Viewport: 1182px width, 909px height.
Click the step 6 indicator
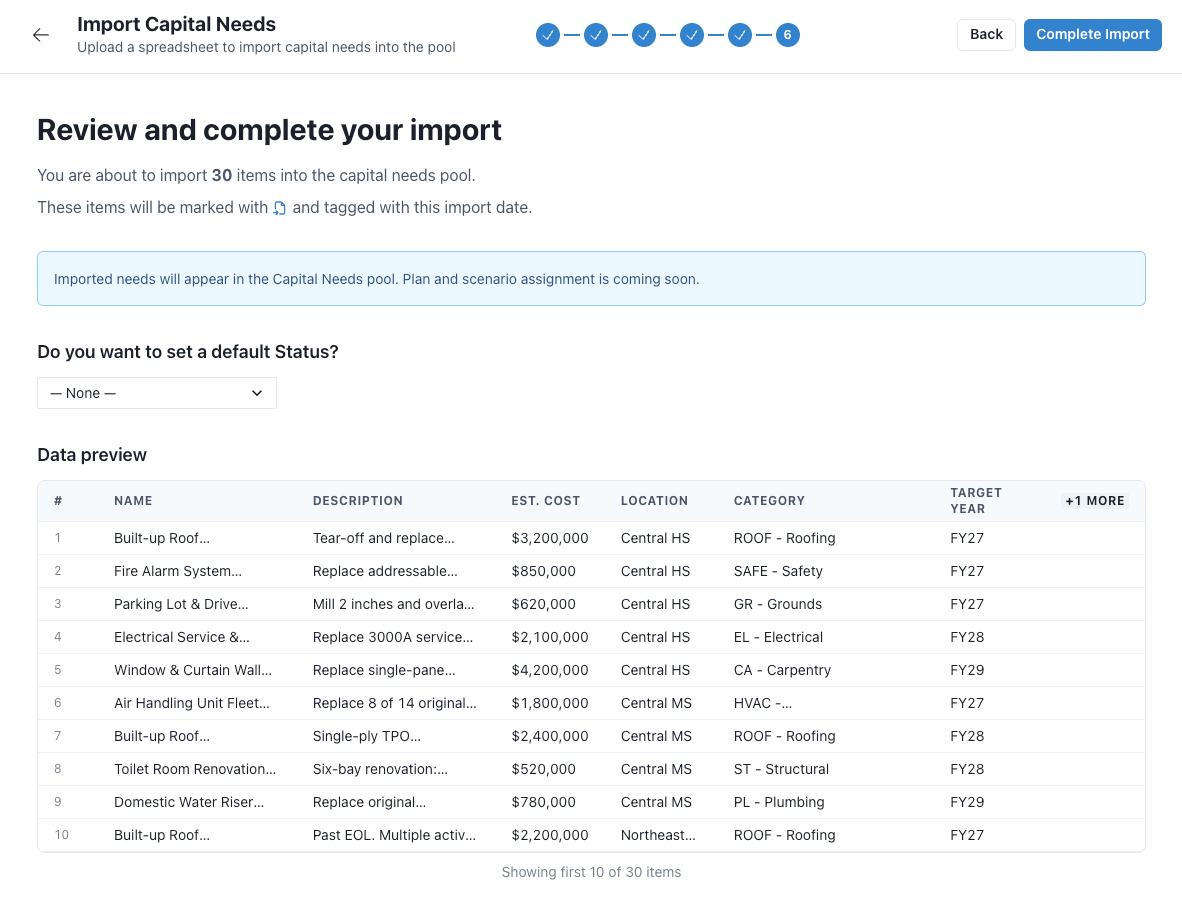click(788, 35)
